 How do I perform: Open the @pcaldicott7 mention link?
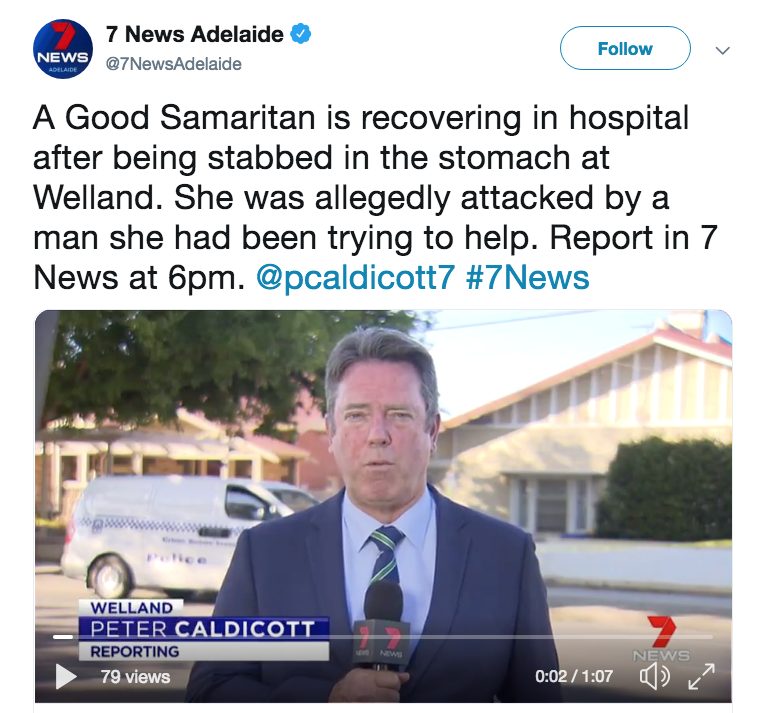(355, 277)
